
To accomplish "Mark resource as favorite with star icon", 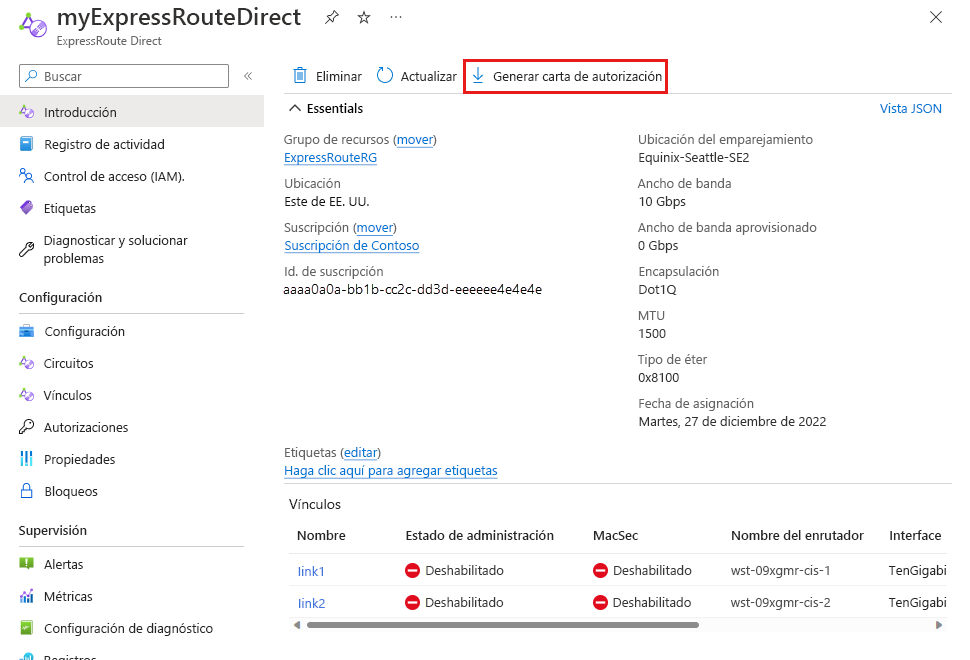I will click(x=364, y=17).
